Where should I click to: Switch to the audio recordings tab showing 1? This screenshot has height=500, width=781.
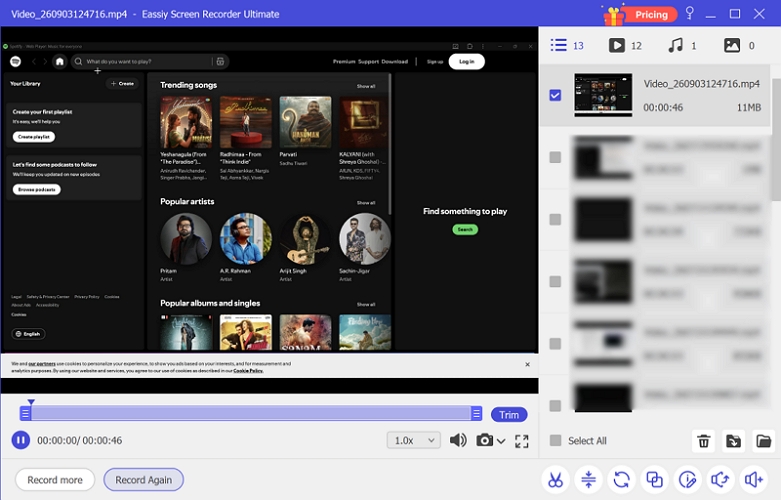[682, 45]
